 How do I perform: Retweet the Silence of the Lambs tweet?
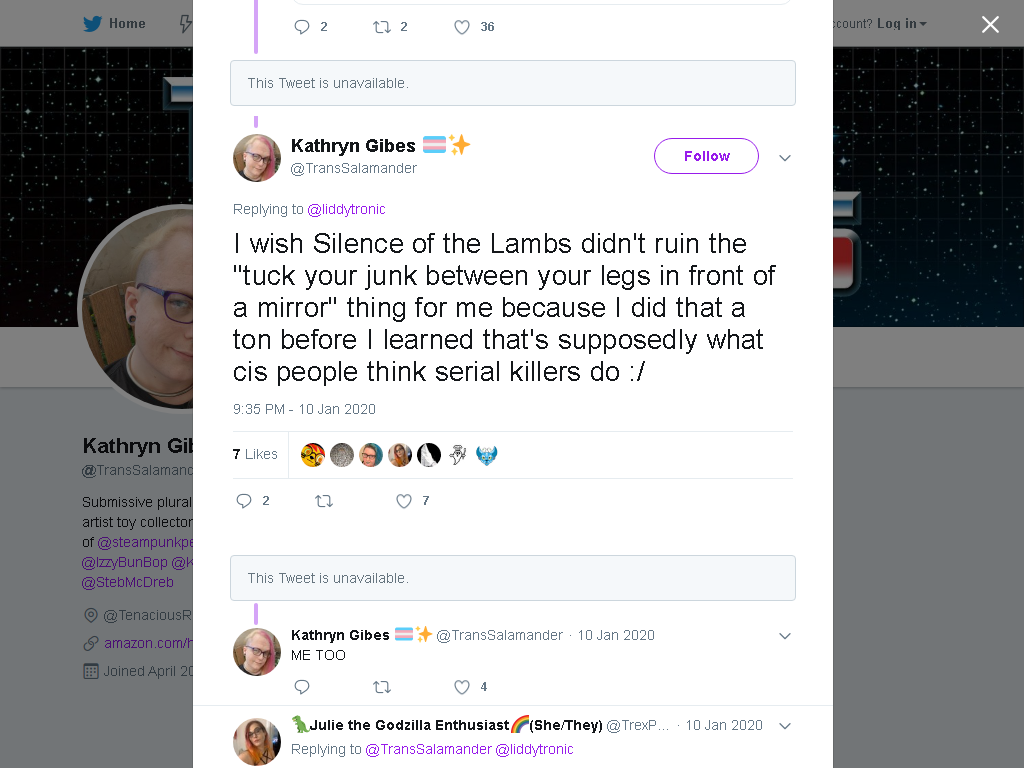pyautogui.click(x=324, y=501)
